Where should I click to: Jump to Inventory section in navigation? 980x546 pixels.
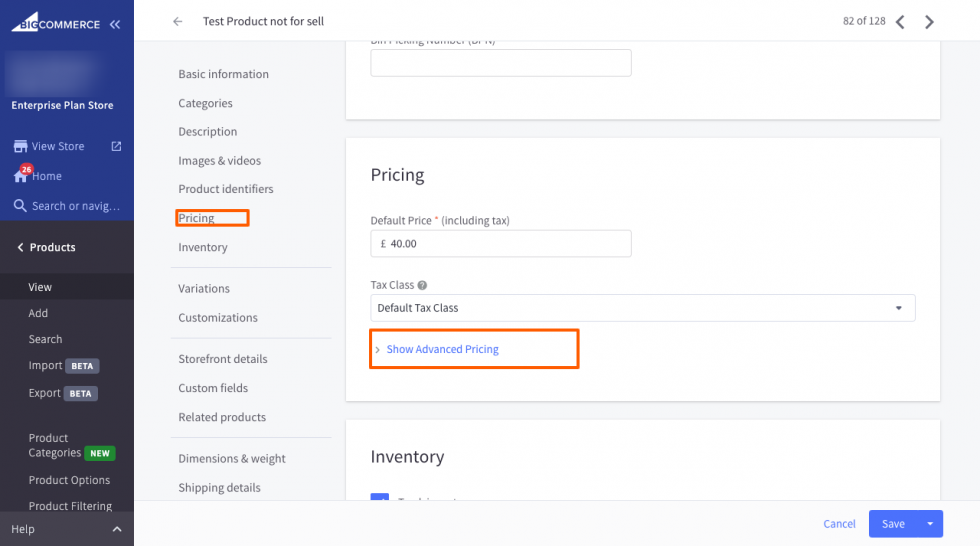click(203, 247)
